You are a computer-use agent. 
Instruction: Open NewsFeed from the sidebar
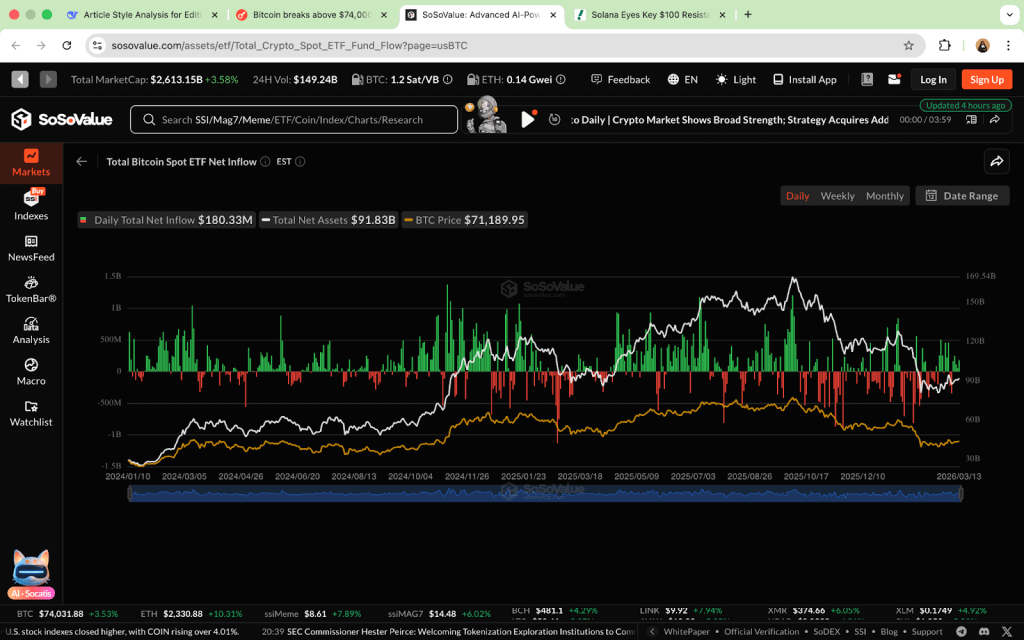(x=31, y=247)
